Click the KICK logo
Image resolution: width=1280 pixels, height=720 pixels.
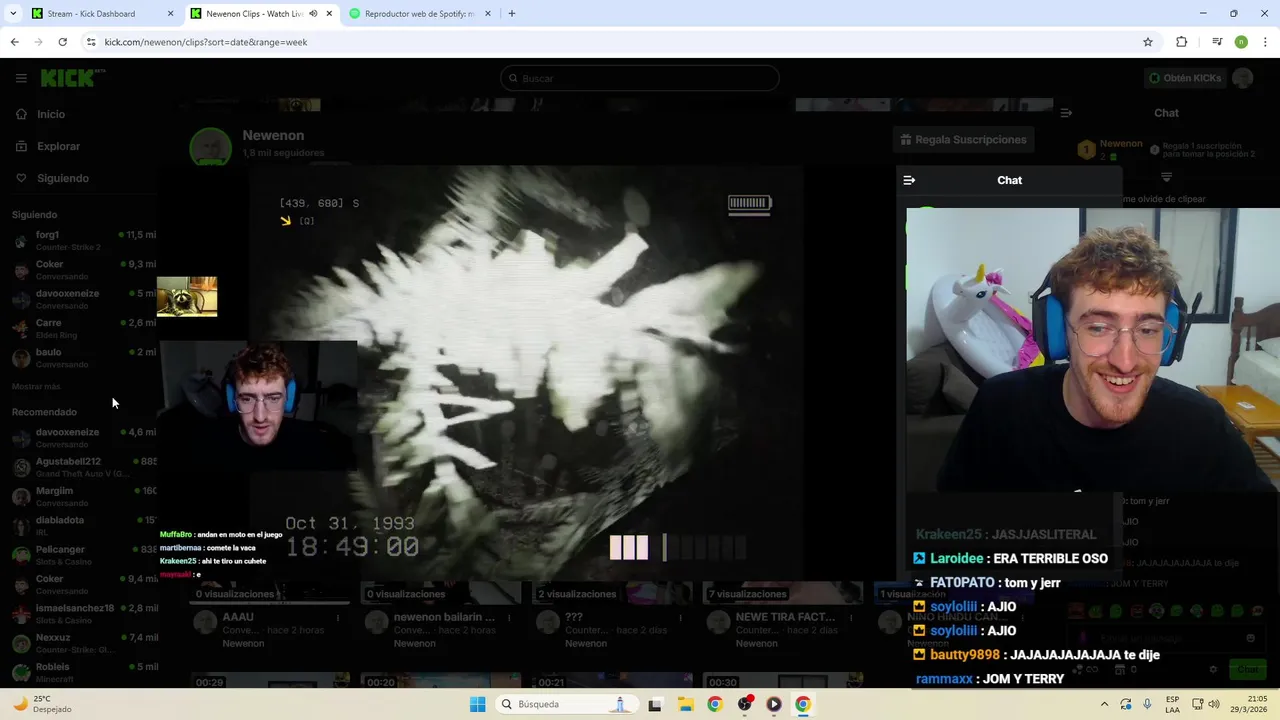point(73,78)
